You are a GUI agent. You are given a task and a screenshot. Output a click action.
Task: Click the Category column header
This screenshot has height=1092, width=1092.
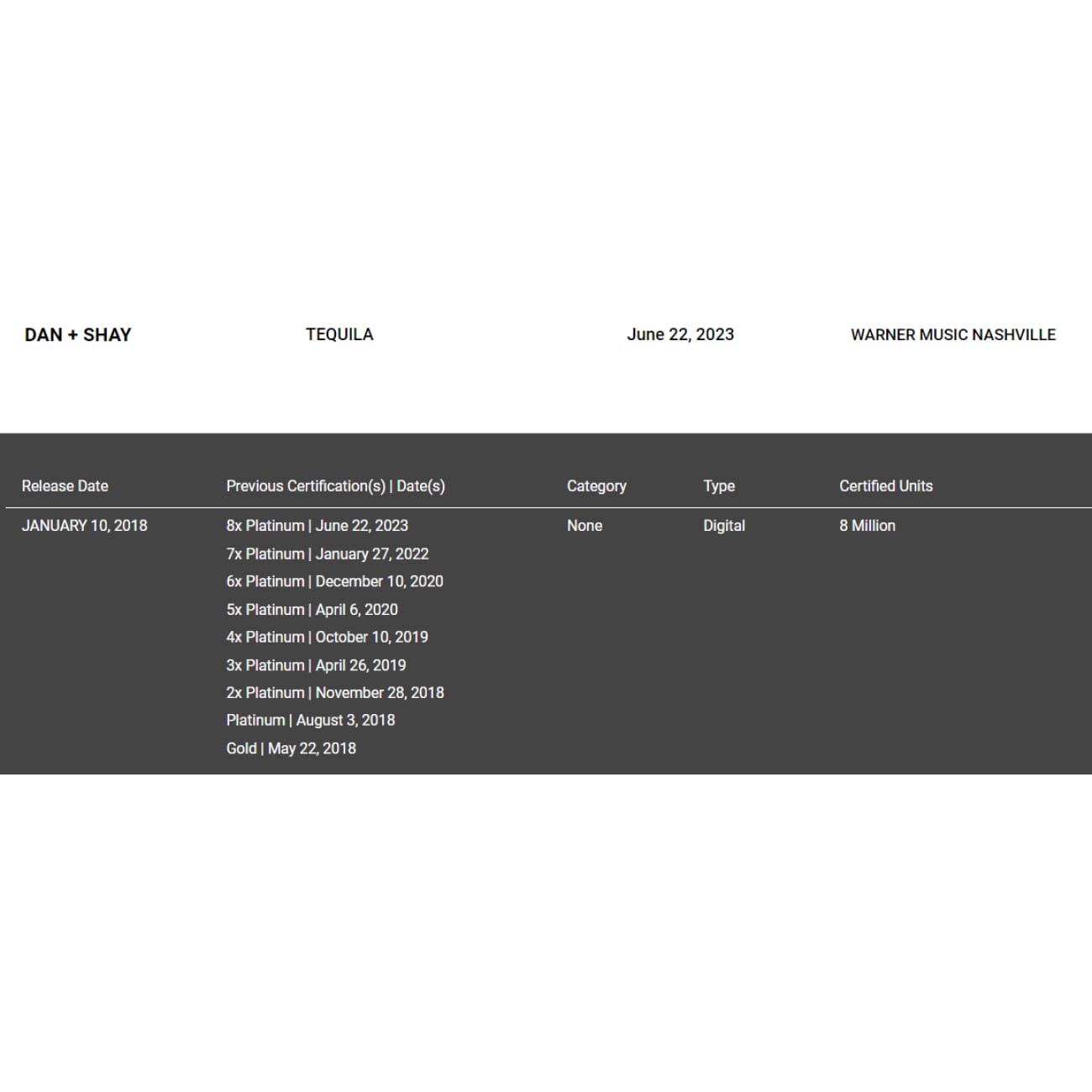click(x=596, y=486)
